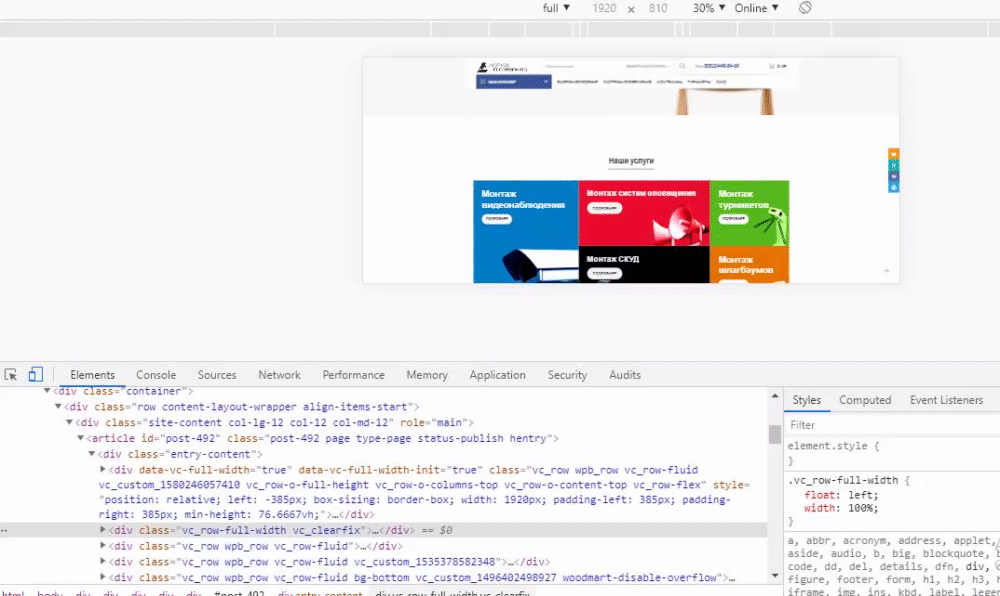This screenshot has width=1000, height=596.
Task: Open the Network tab
Action: 279,375
